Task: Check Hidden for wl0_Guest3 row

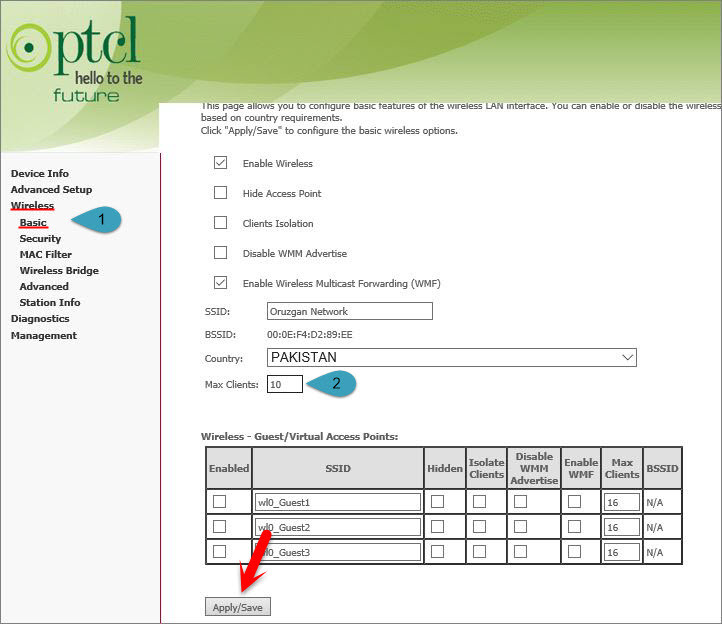Action: pos(437,551)
